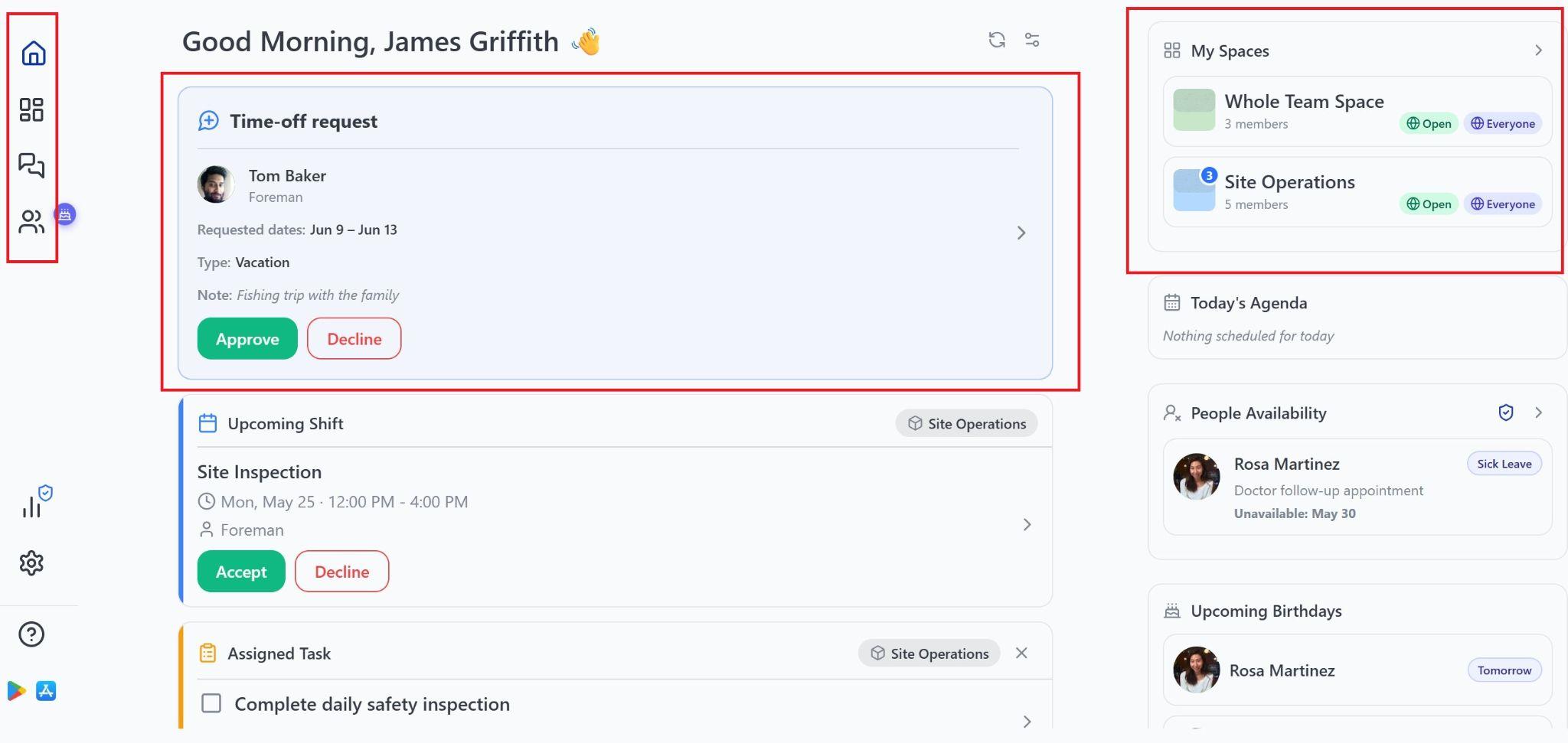Click the Help question mark icon
1568x743 pixels.
click(x=31, y=634)
